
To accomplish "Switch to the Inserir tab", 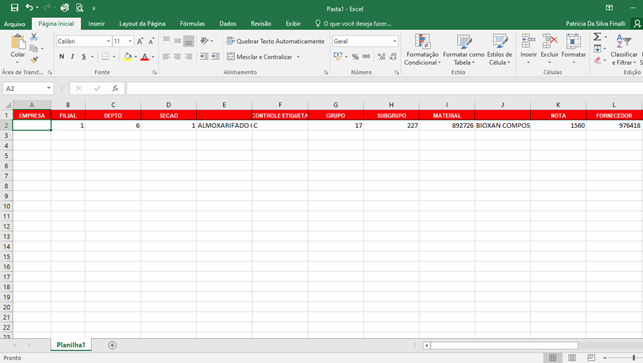I will point(96,24).
